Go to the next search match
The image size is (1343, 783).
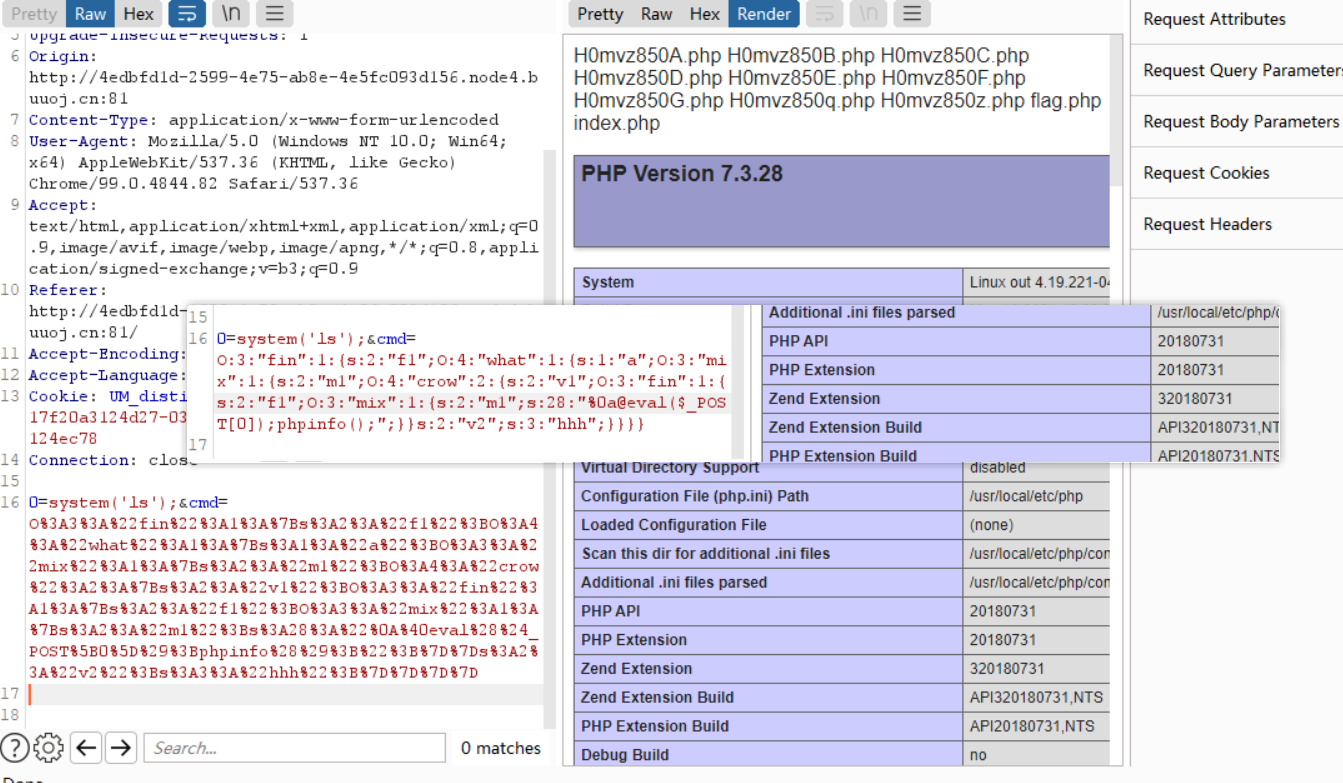[121, 747]
